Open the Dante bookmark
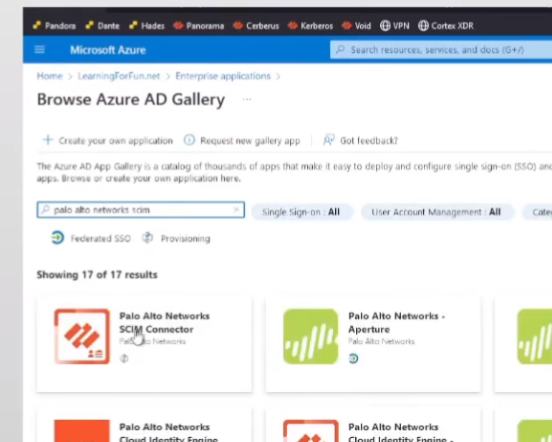The image size is (552, 442). tap(102, 26)
